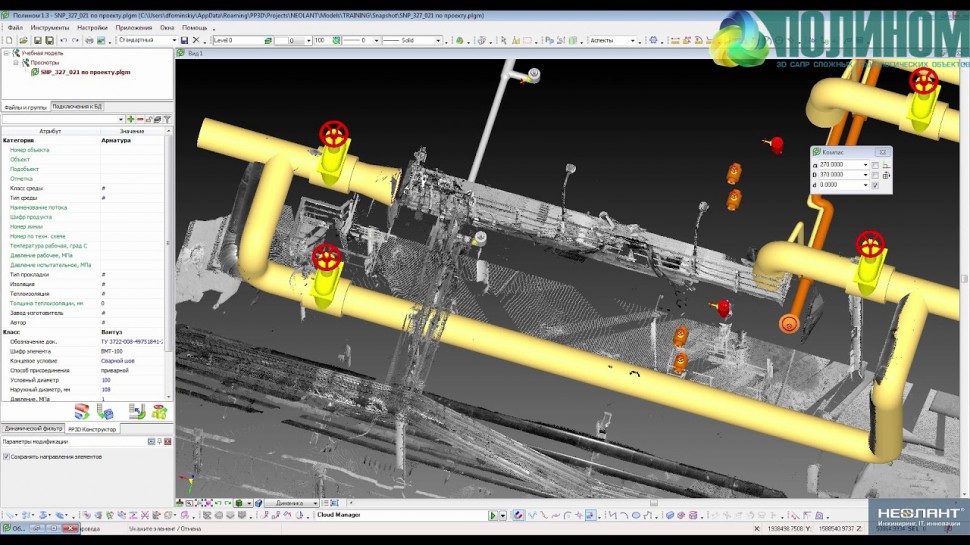Click the Open folder toolbar icon

[22, 41]
